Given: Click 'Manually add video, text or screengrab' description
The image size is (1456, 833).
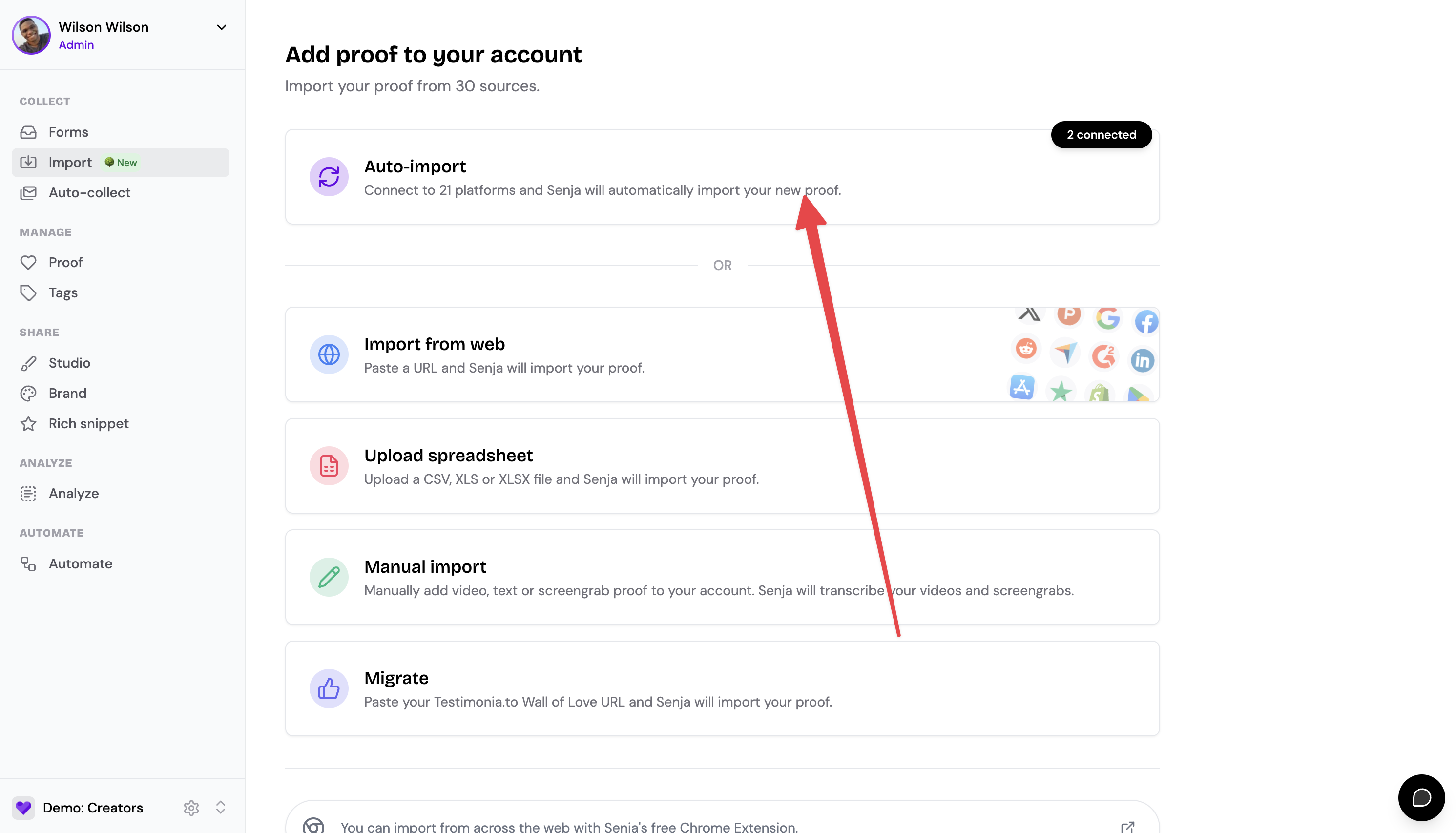Looking at the screenshot, I should click(719, 591).
